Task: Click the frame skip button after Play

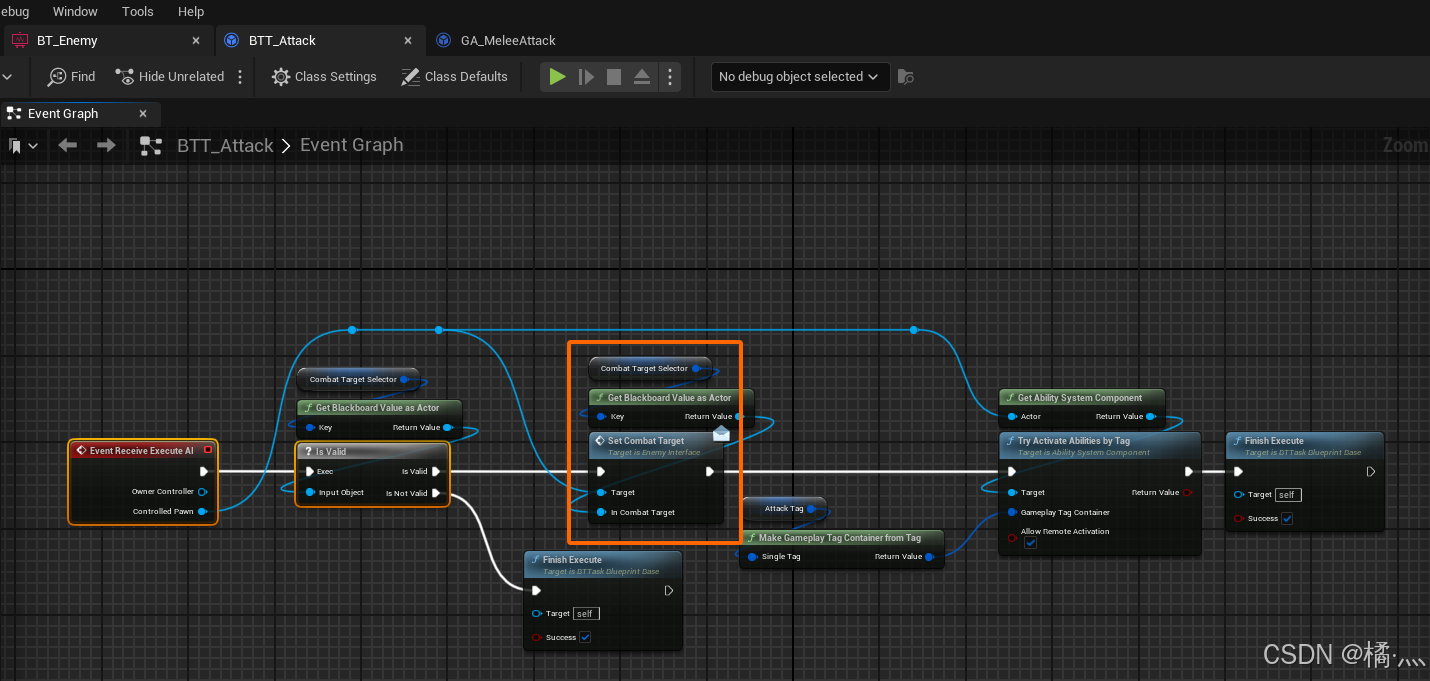Action: coord(587,77)
